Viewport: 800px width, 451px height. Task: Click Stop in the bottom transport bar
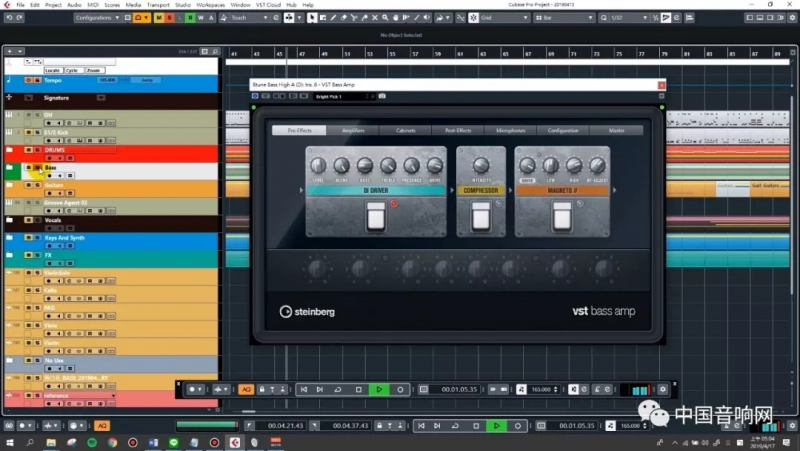pyautogui.click(x=476, y=425)
